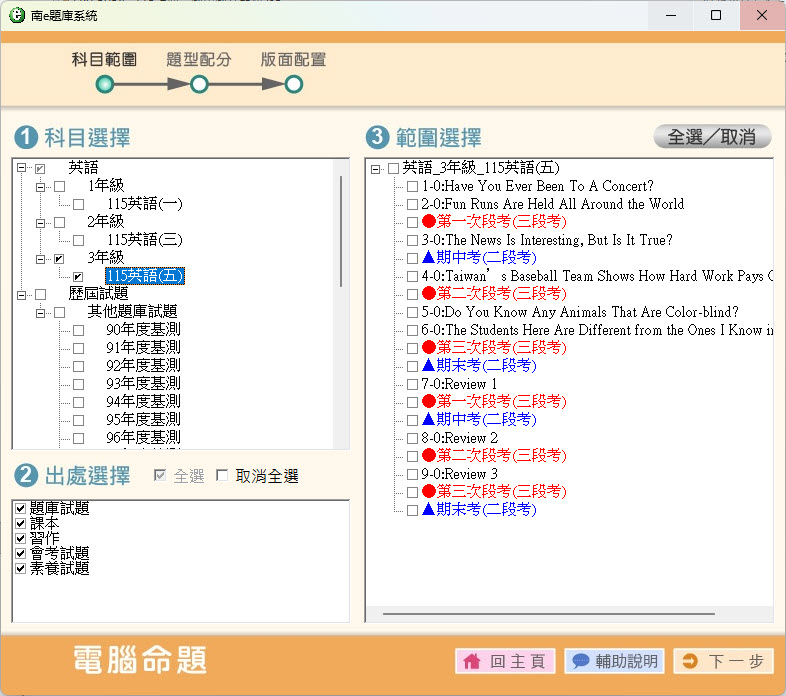Collapse the 1年級 tree node
The height and width of the screenshot is (696, 786).
[40, 187]
